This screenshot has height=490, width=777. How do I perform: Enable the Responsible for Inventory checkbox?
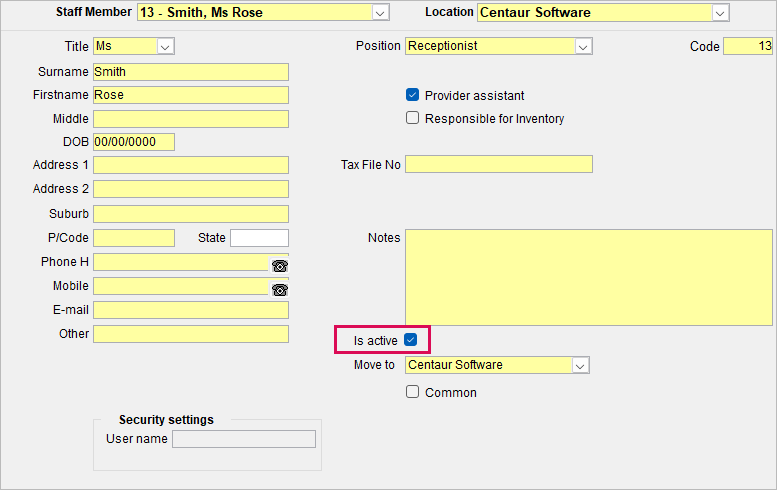pyautogui.click(x=412, y=118)
